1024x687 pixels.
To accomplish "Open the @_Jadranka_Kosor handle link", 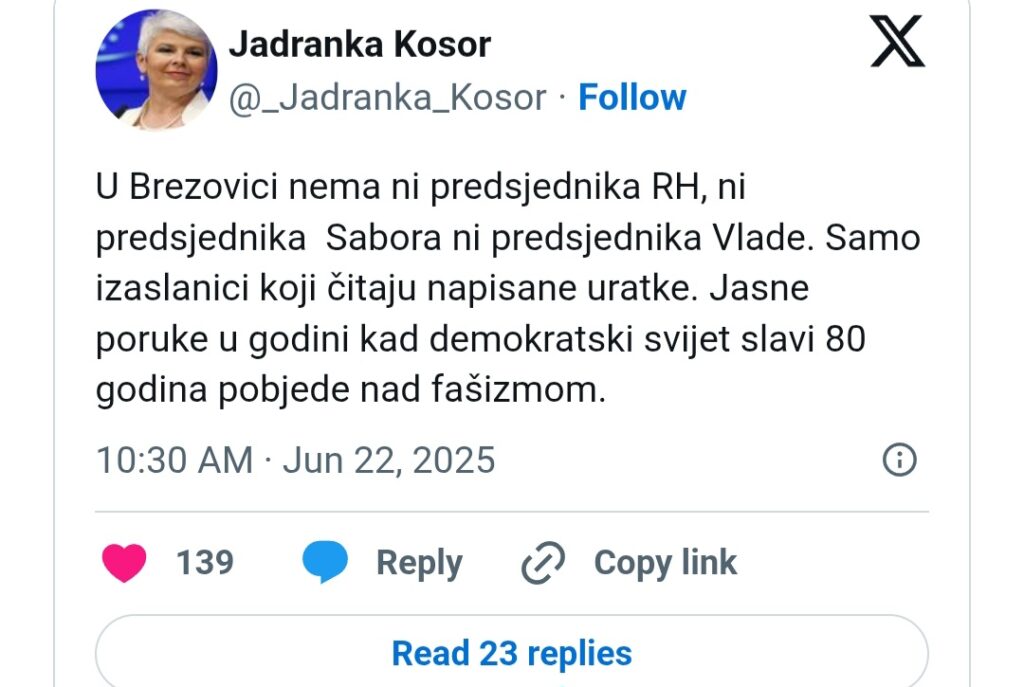I will coord(388,97).
